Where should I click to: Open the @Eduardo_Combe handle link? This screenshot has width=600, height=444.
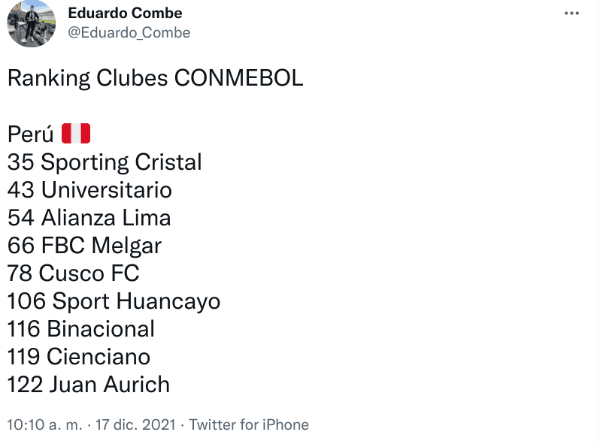pos(128,33)
